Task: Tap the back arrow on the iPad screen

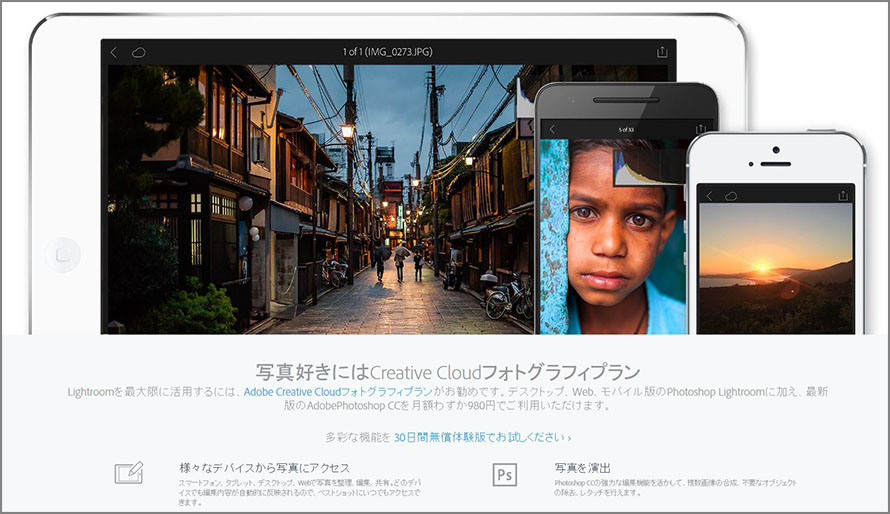Action: click(114, 52)
